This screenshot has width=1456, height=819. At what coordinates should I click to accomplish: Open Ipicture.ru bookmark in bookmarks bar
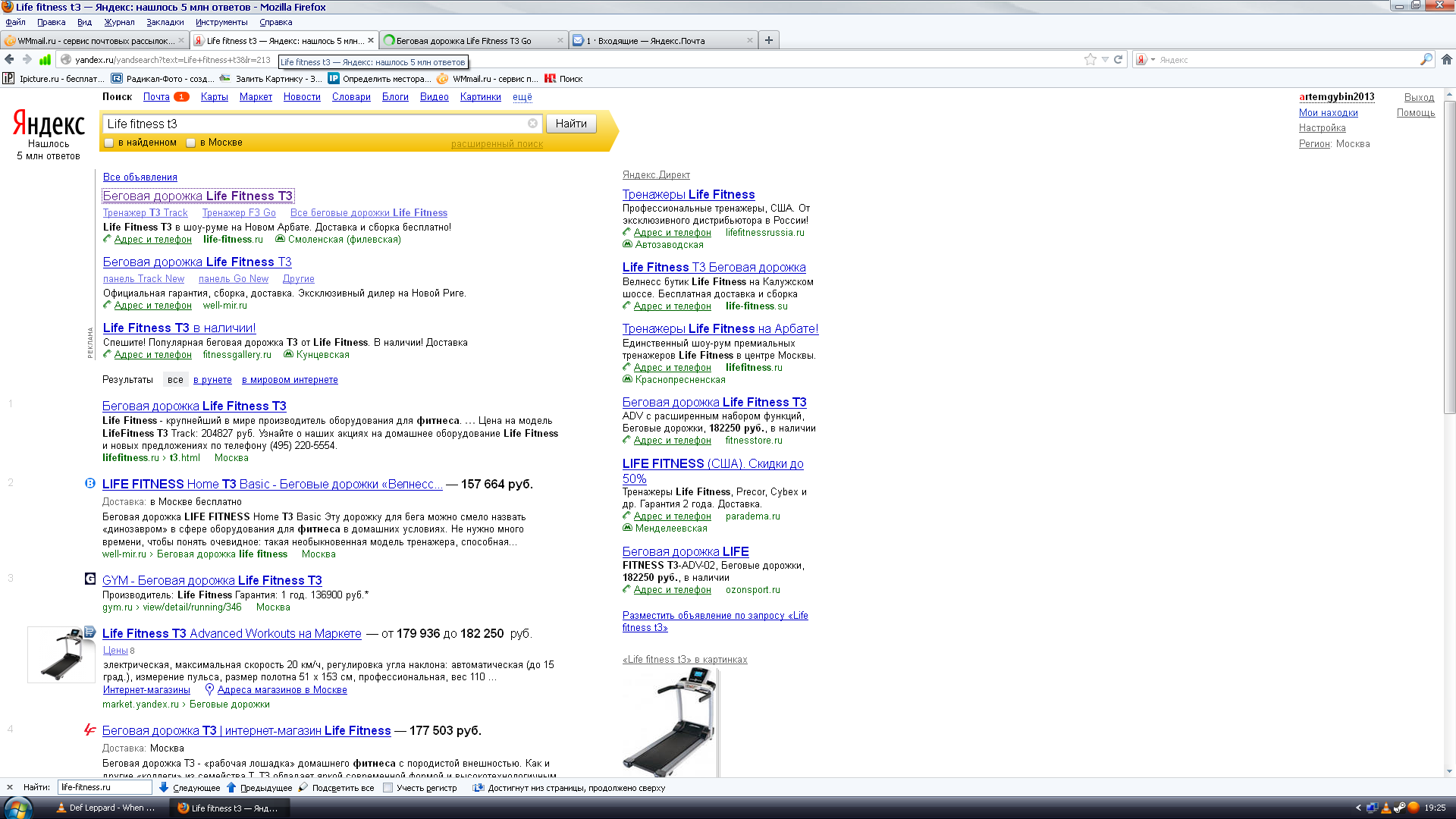[x=54, y=78]
